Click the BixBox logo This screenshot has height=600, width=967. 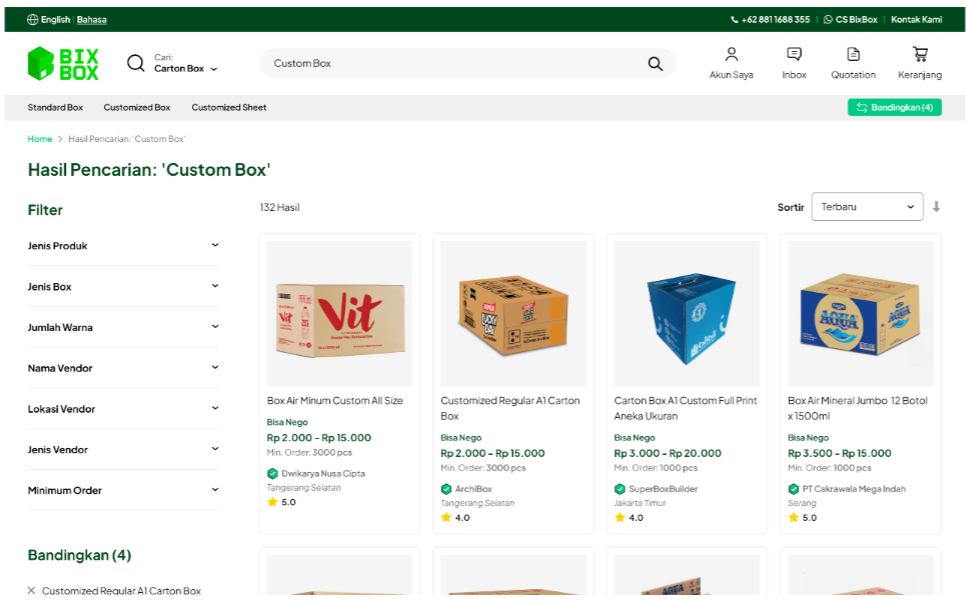(63, 63)
